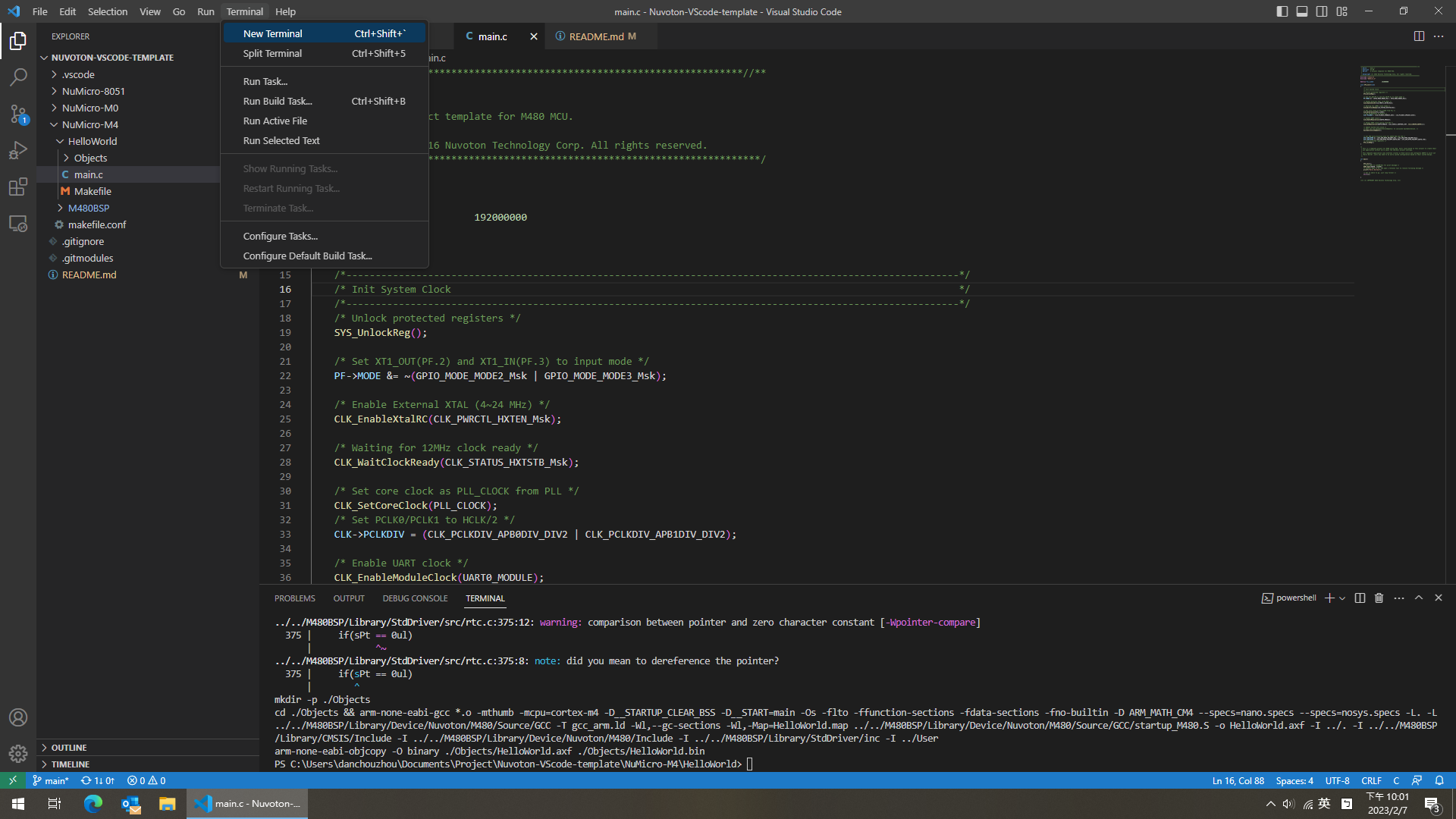Select New Terminal from the menu

[273, 33]
